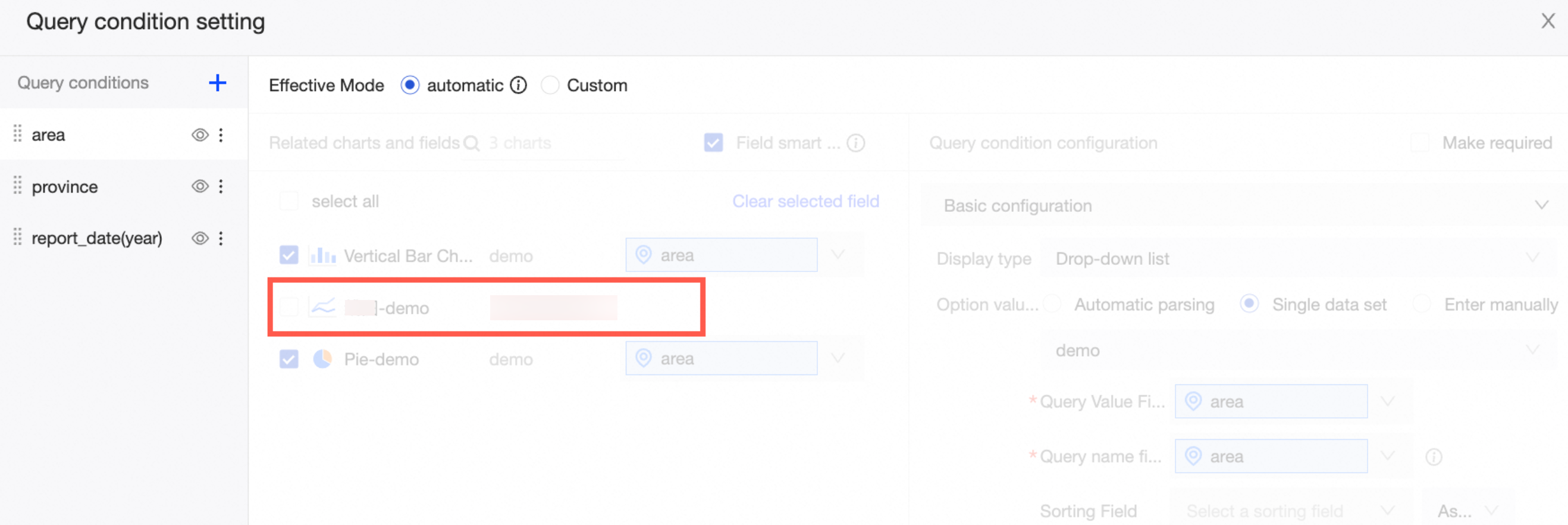Open more options for province condition
This screenshot has width=1568, height=525.
[221, 186]
